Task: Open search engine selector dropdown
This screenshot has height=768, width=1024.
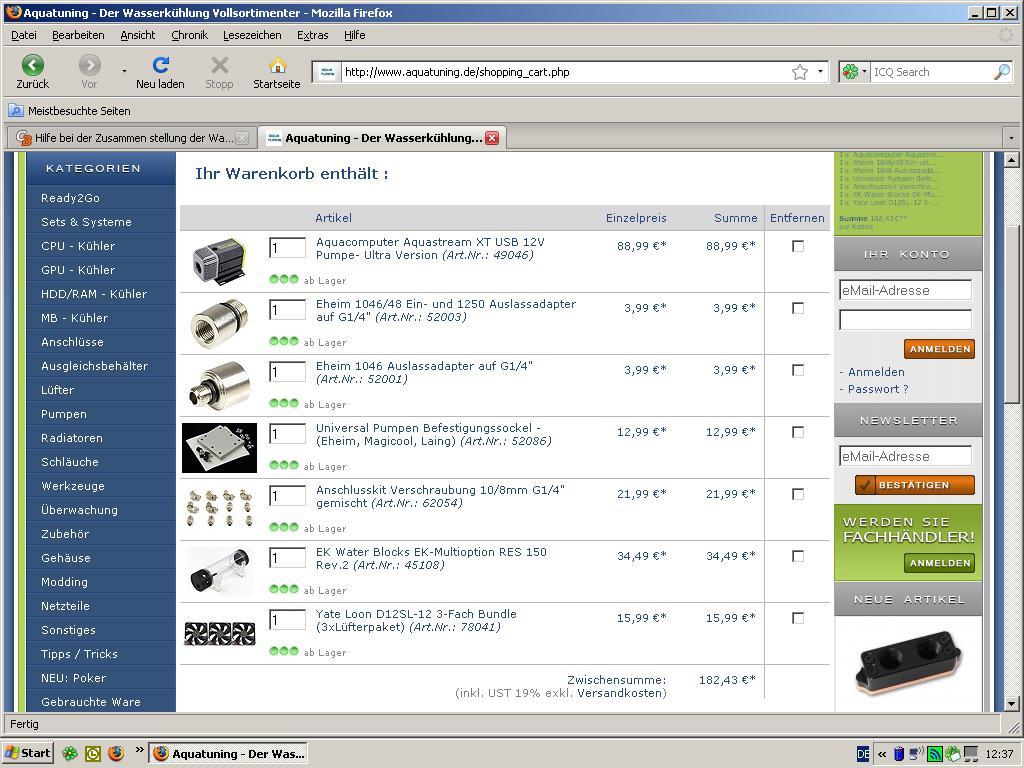Action: (855, 72)
